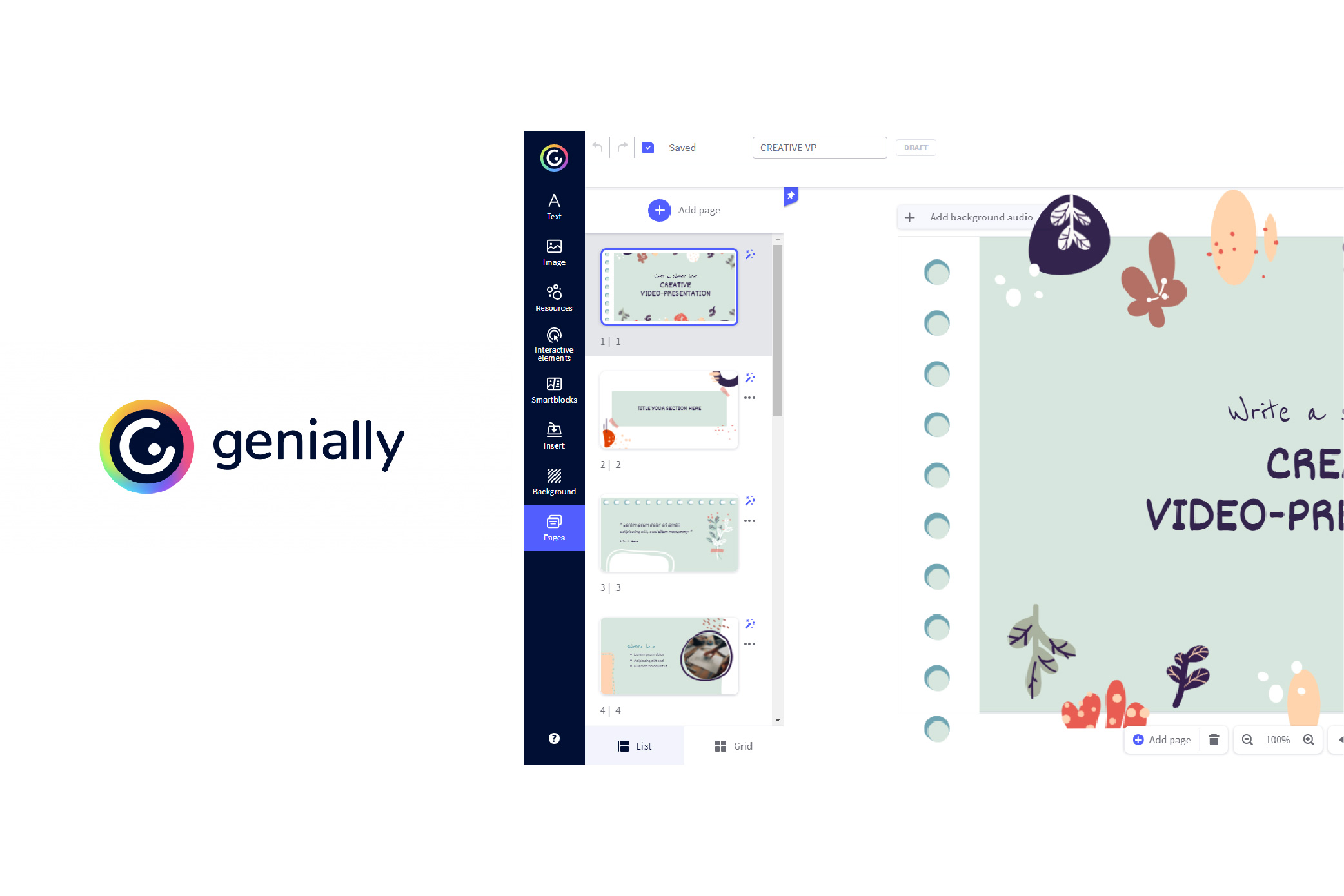Click the zoom percentage 100% control

pyautogui.click(x=1277, y=739)
